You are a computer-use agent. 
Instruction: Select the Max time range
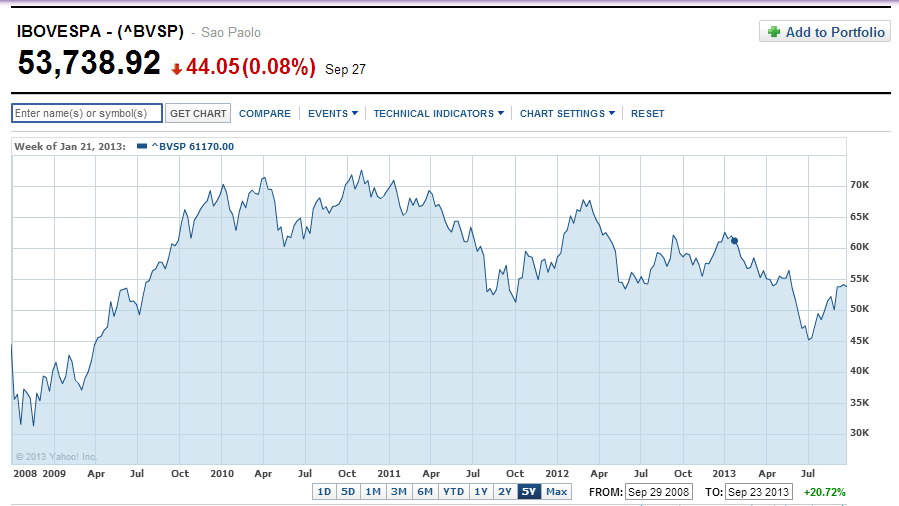click(556, 492)
